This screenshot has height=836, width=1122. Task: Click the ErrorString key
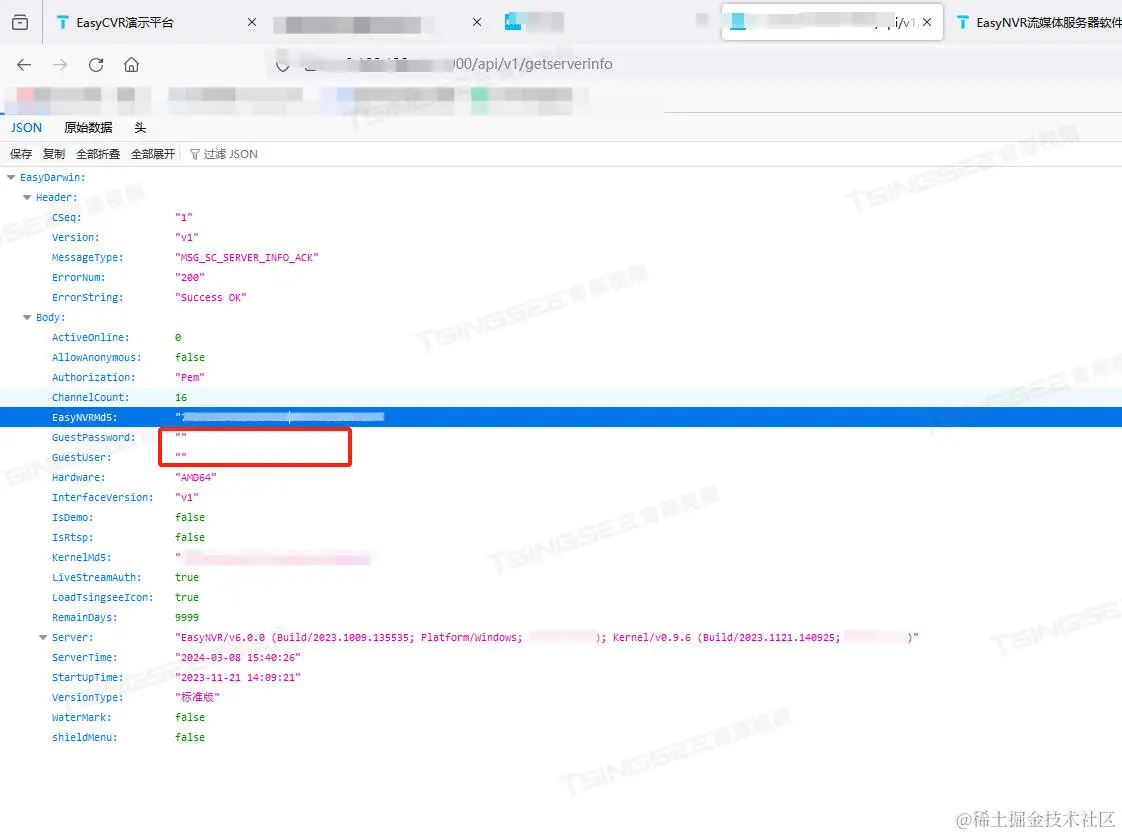[x=87, y=298]
